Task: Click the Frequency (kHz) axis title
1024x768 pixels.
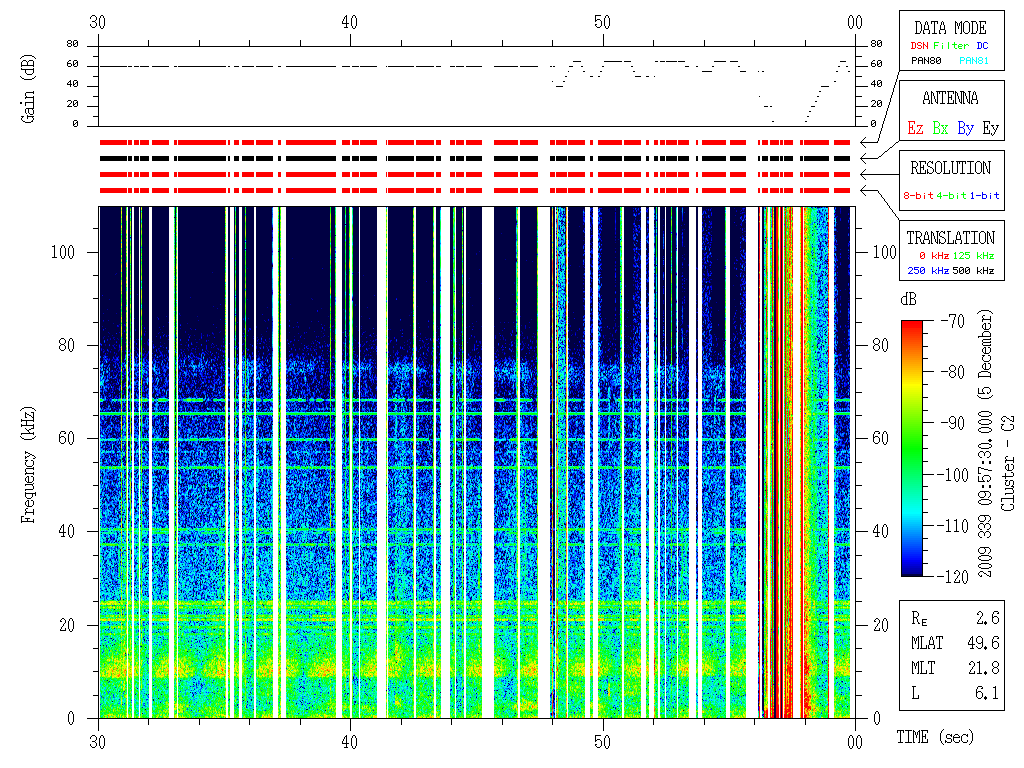Action: 29,461
